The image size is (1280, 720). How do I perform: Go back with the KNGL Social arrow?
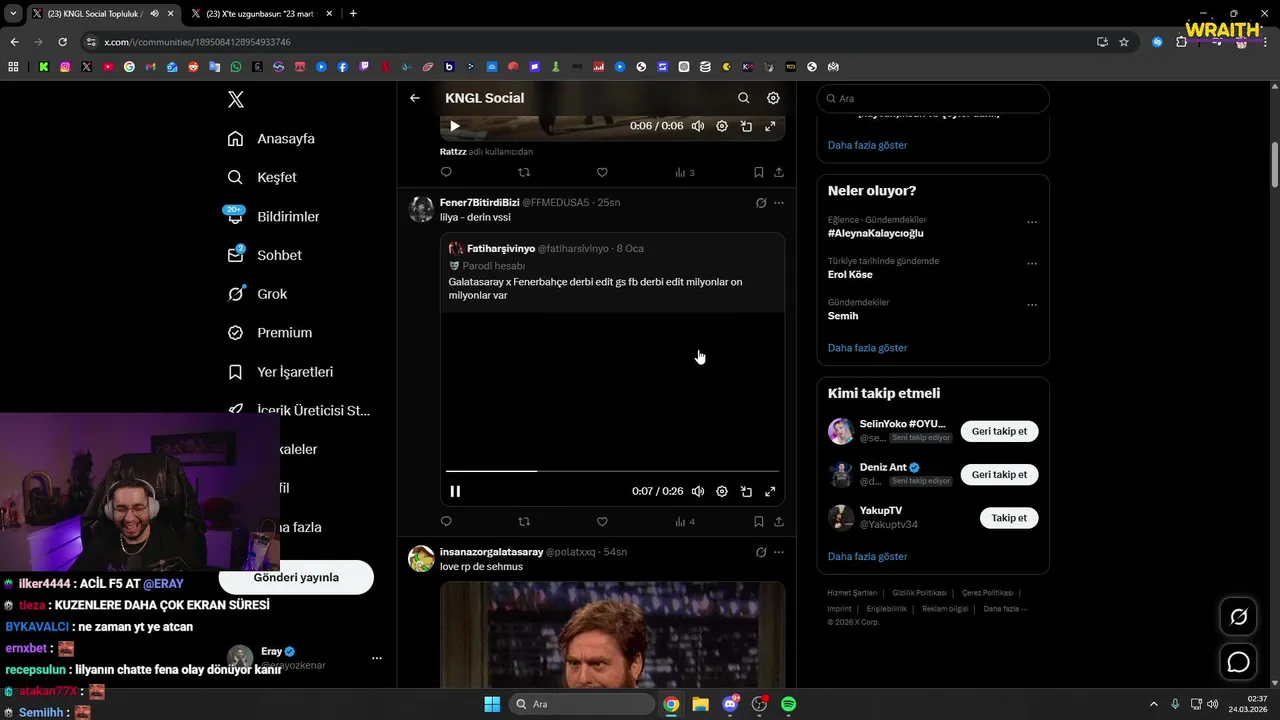coord(415,98)
